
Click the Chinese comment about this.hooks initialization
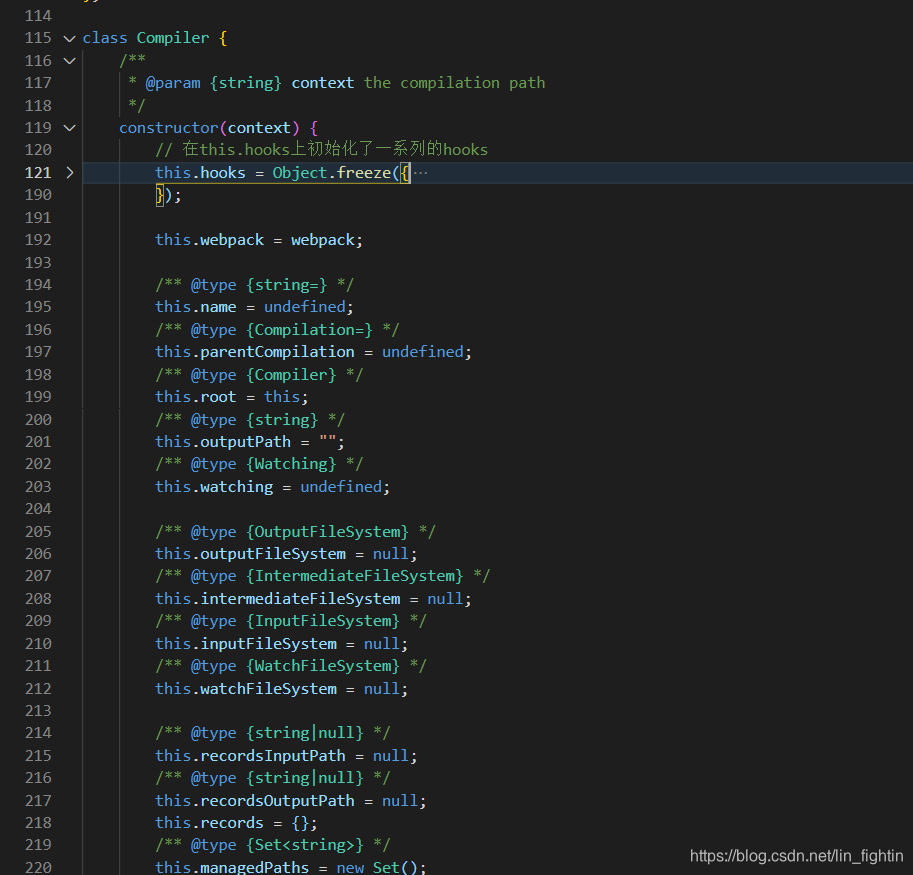point(321,150)
